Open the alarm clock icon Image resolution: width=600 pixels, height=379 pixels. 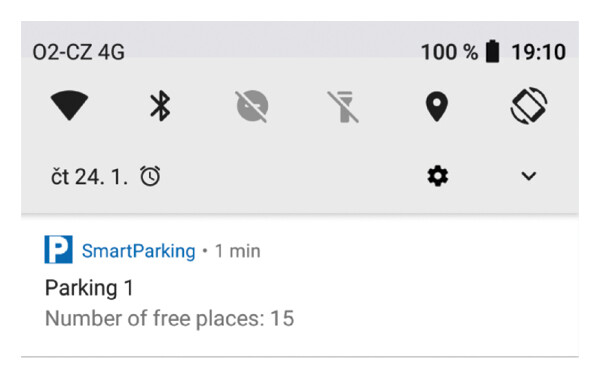point(150,176)
